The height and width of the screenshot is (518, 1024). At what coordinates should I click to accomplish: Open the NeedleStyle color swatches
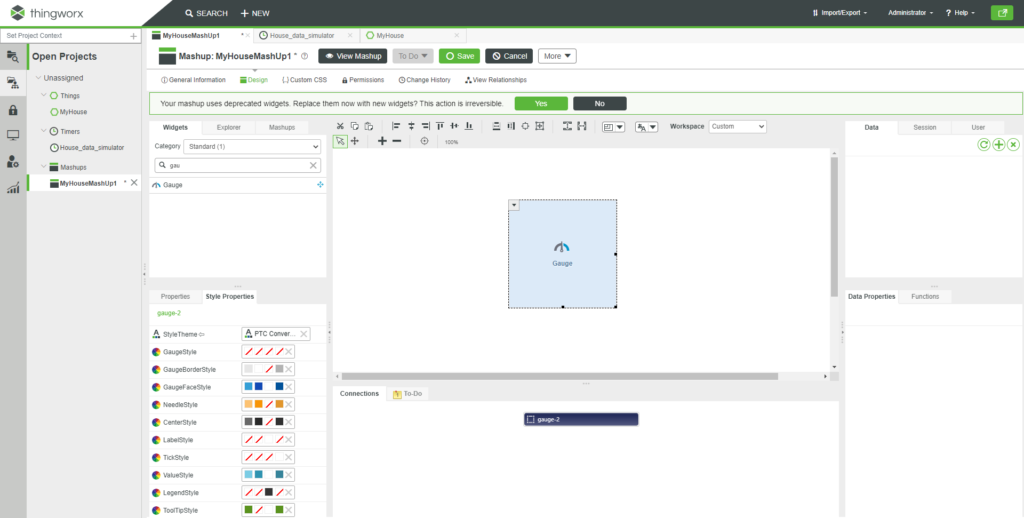(268, 404)
